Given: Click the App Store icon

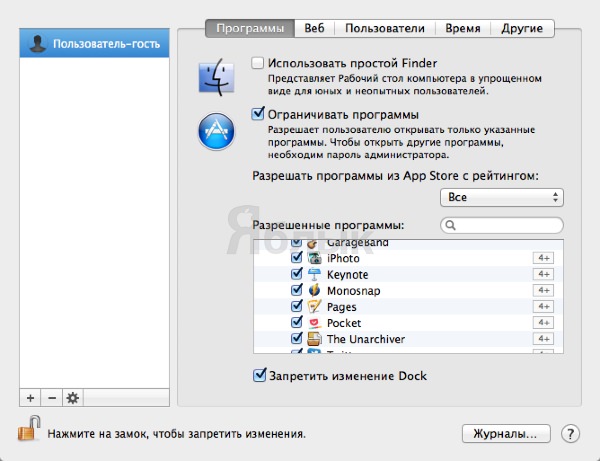Looking at the screenshot, I should pyautogui.click(x=216, y=131).
